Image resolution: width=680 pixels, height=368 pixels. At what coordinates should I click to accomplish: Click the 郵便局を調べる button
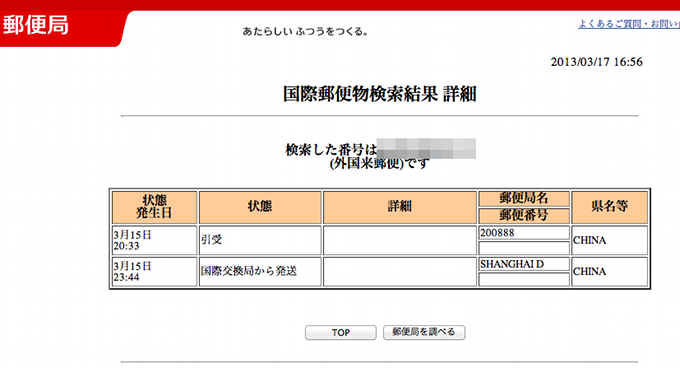point(424,332)
